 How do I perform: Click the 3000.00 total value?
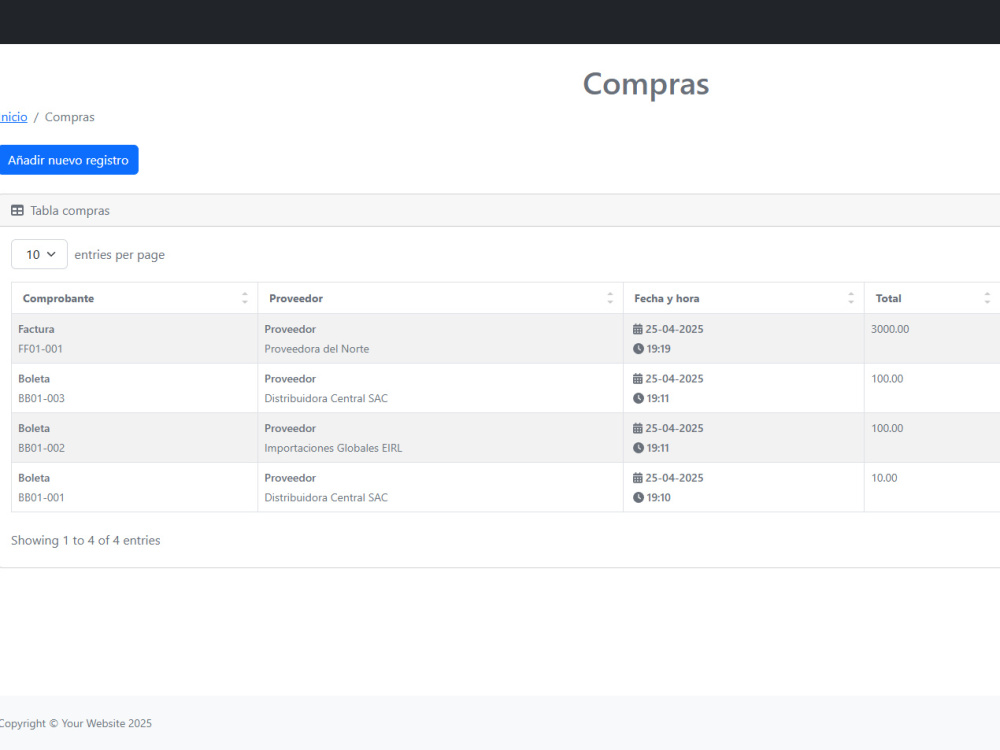point(890,329)
